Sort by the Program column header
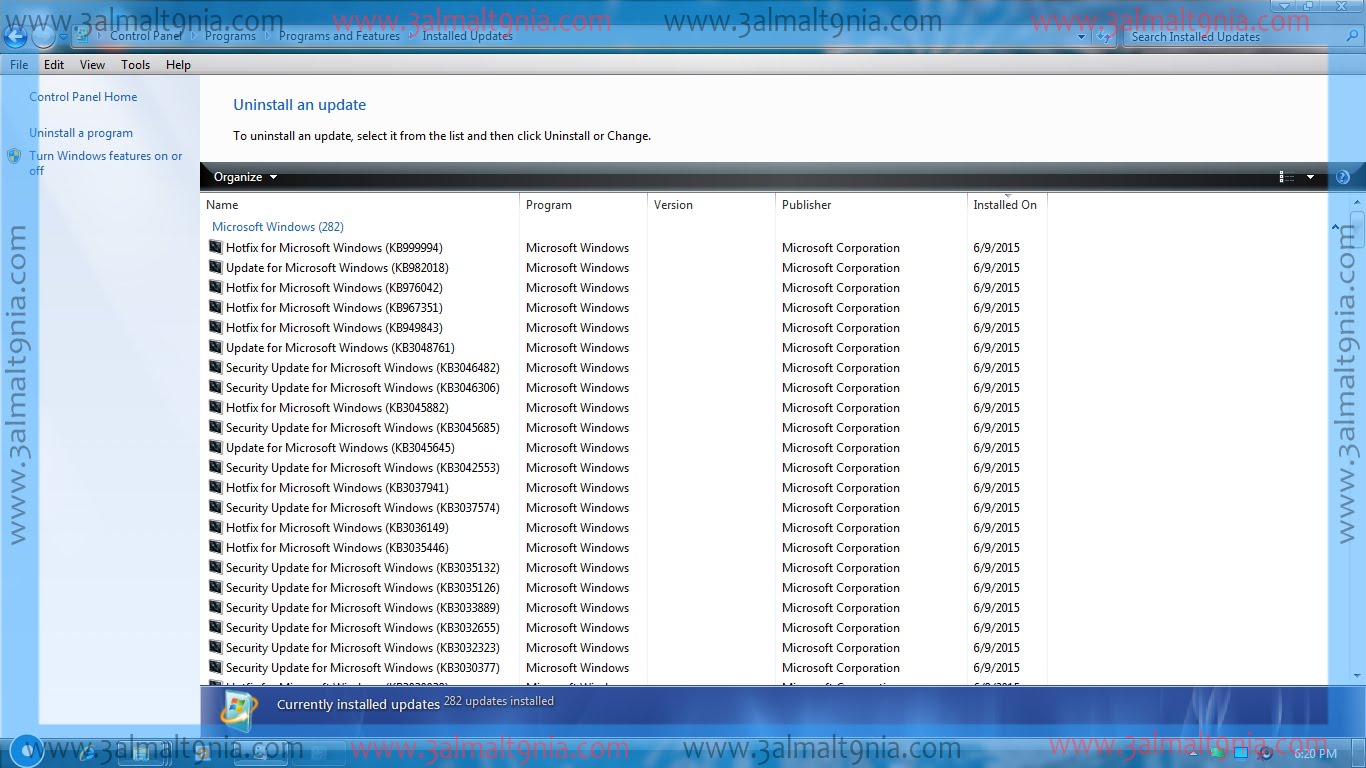The height and width of the screenshot is (768, 1366). [584, 205]
